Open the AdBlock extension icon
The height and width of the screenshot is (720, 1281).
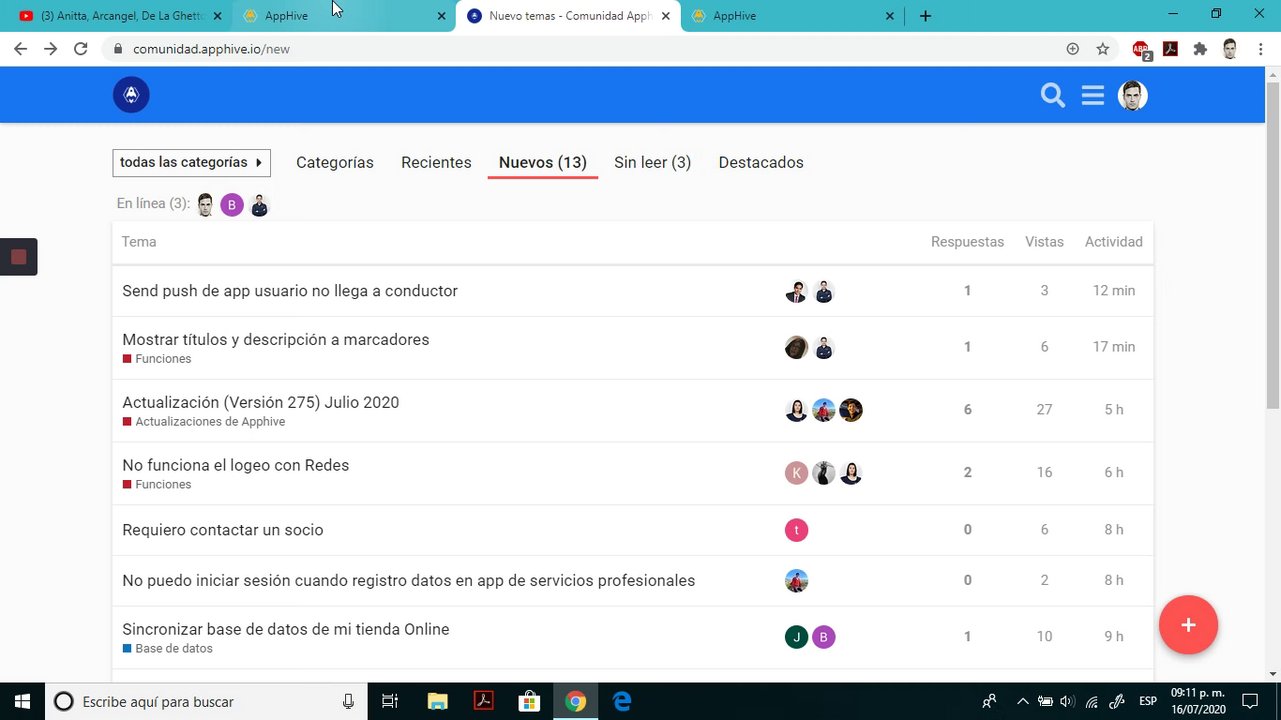pos(1141,49)
